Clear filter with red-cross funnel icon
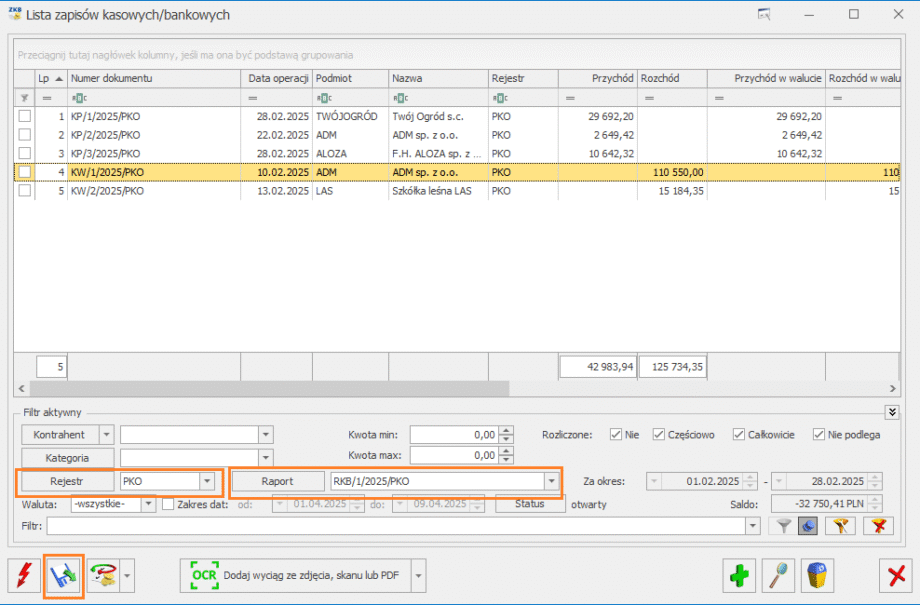This screenshot has height=605, width=920. (x=879, y=526)
